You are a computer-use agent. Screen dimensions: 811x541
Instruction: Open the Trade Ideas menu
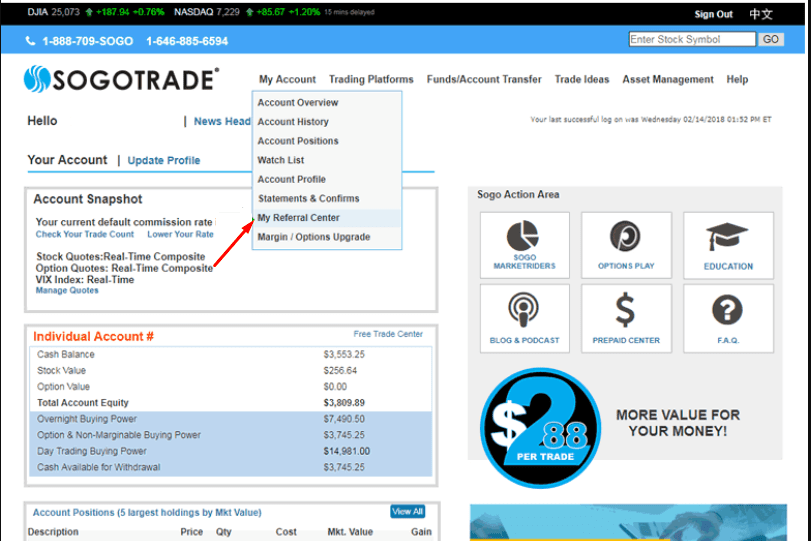582,79
